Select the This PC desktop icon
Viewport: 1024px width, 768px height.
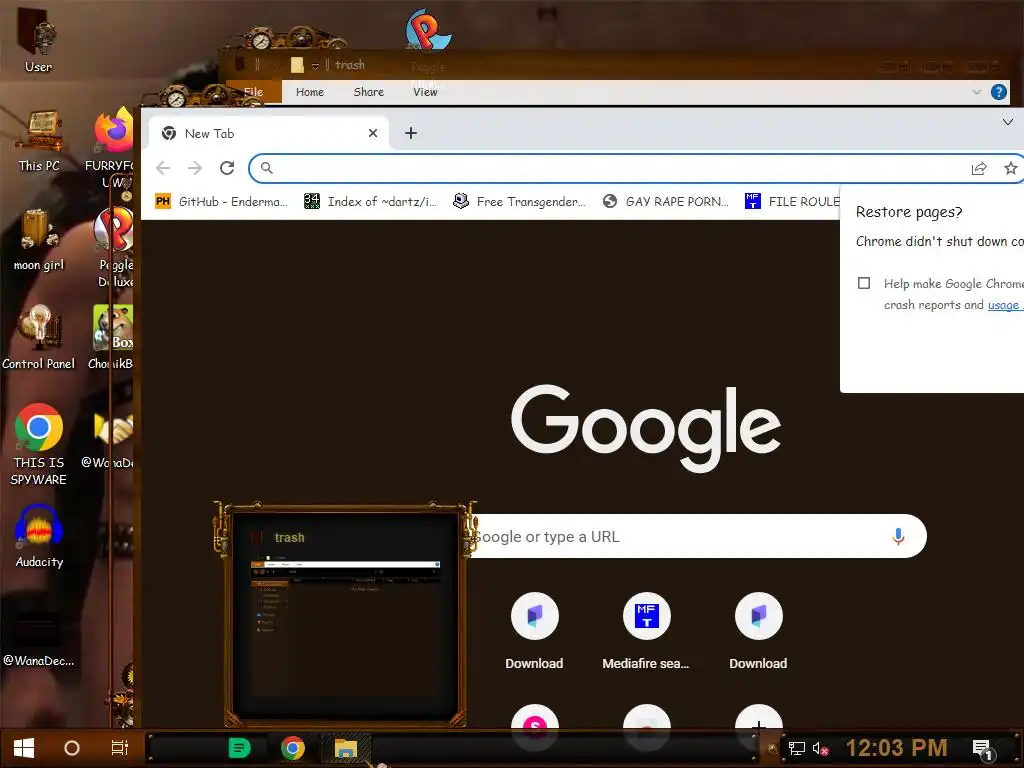point(39,140)
